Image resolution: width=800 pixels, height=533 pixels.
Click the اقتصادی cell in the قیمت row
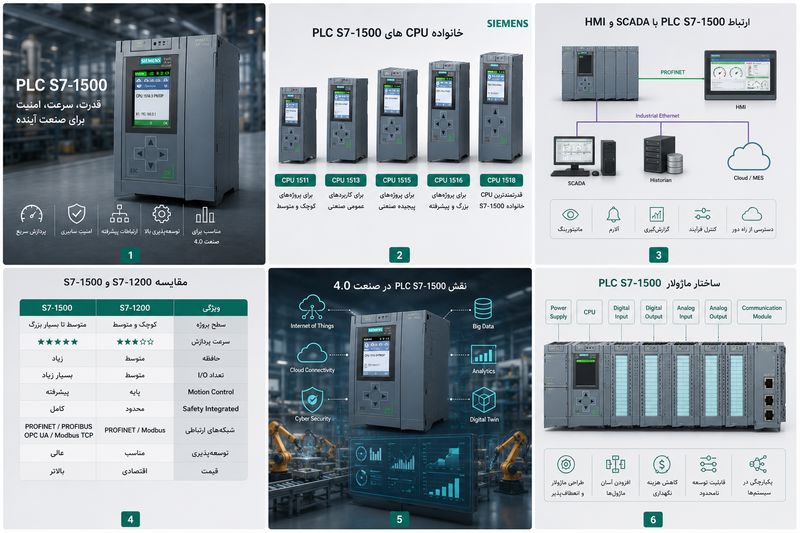pos(135,471)
